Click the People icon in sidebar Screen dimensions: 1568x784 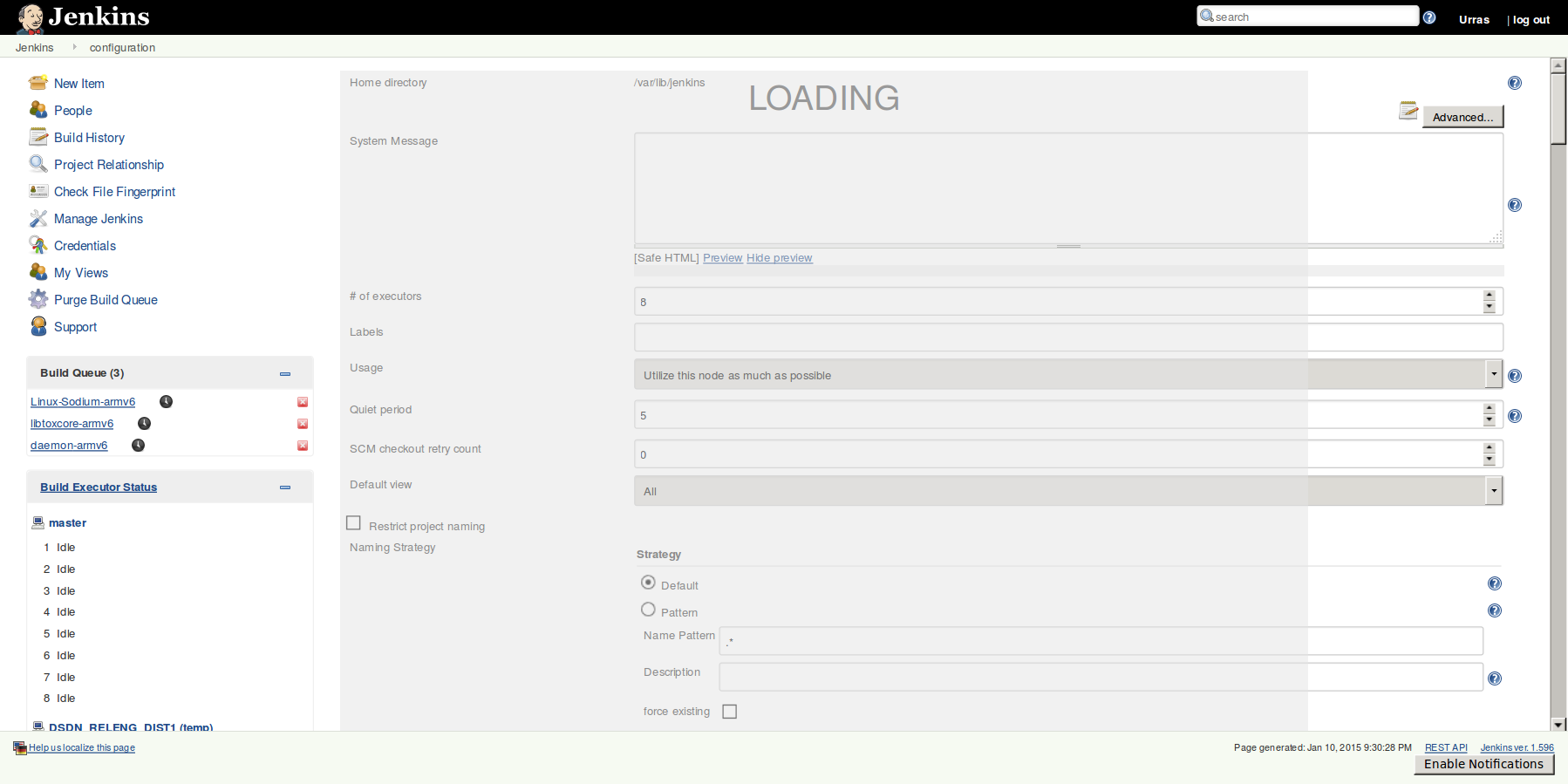click(37, 110)
